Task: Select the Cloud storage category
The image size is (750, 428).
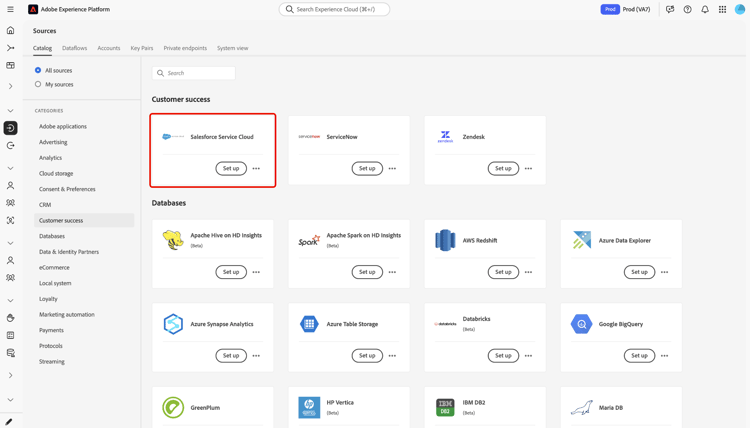Action: (56, 174)
